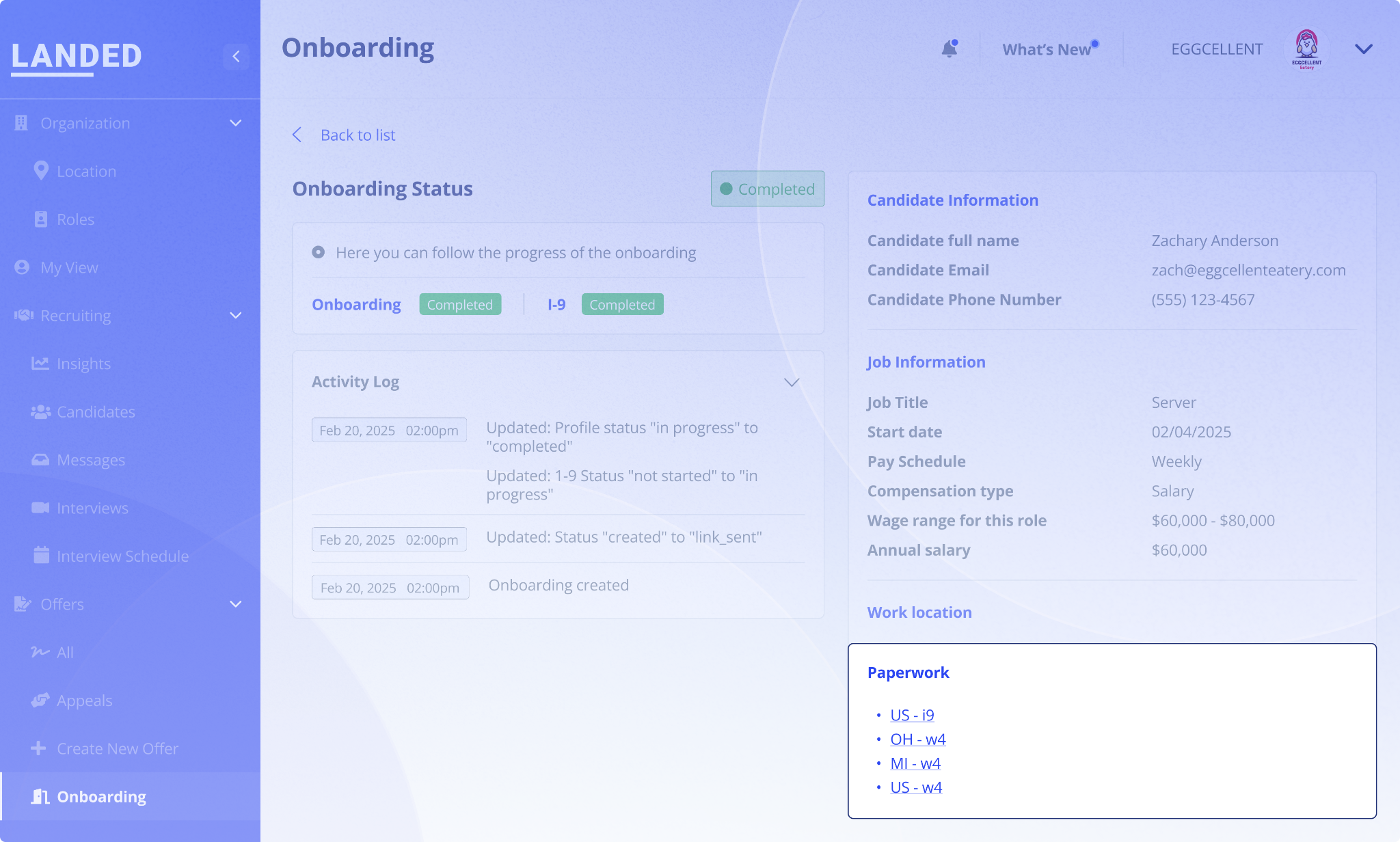Go back using Back to list

click(x=358, y=135)
